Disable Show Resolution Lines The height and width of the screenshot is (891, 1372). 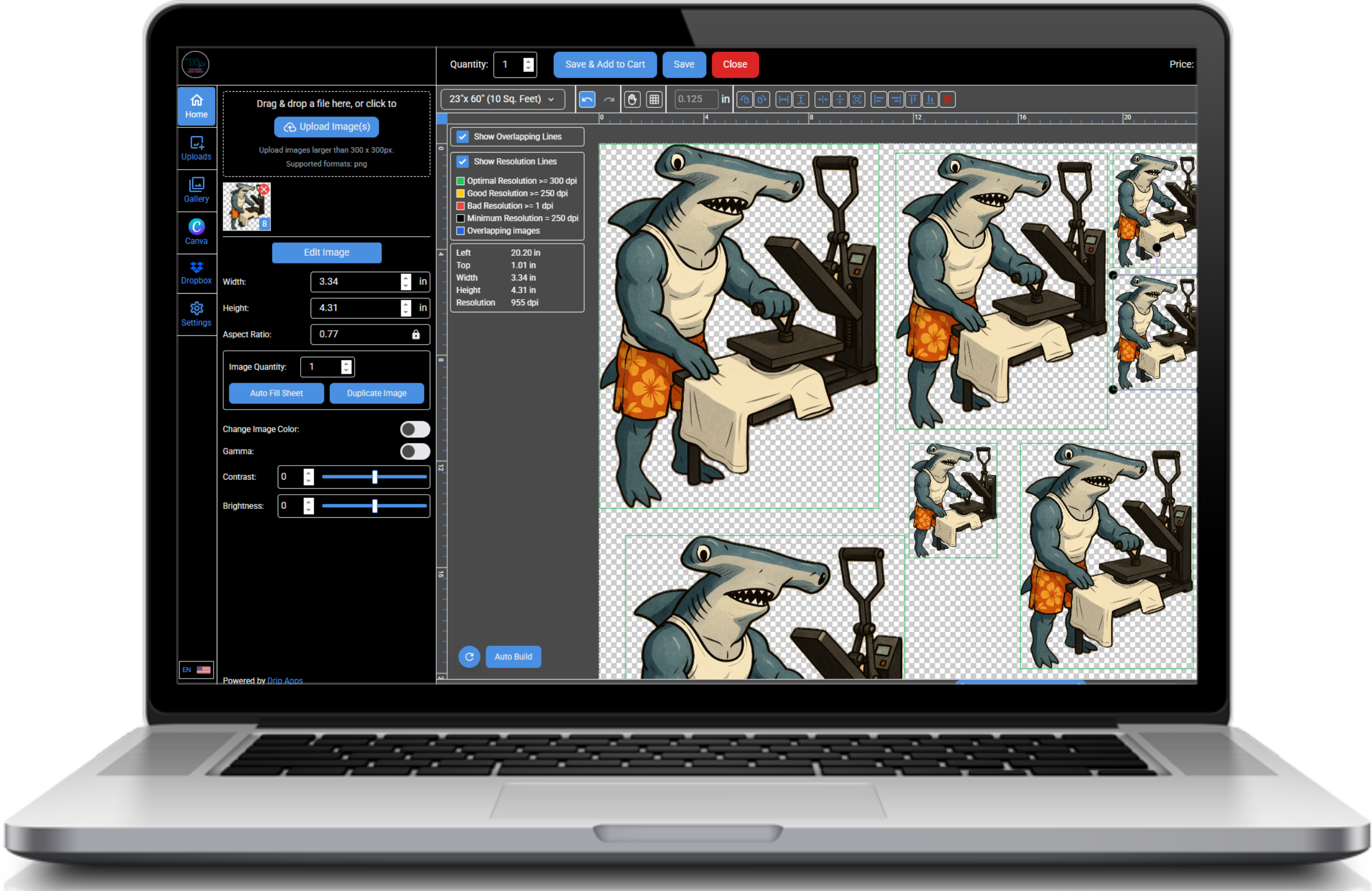(x=462, y=161)
